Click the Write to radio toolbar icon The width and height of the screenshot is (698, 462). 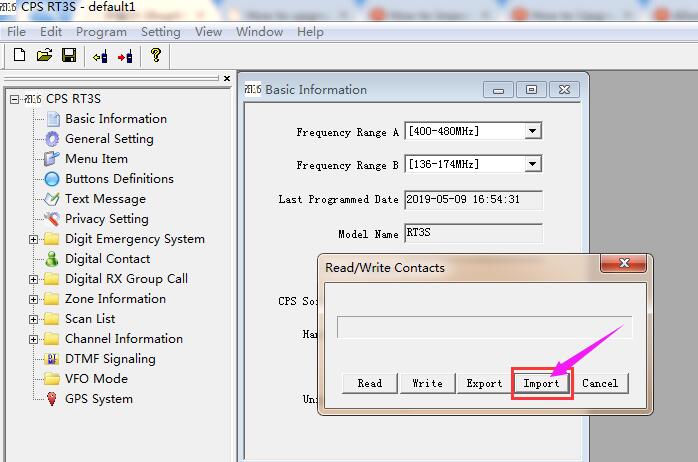coord(125,56)
